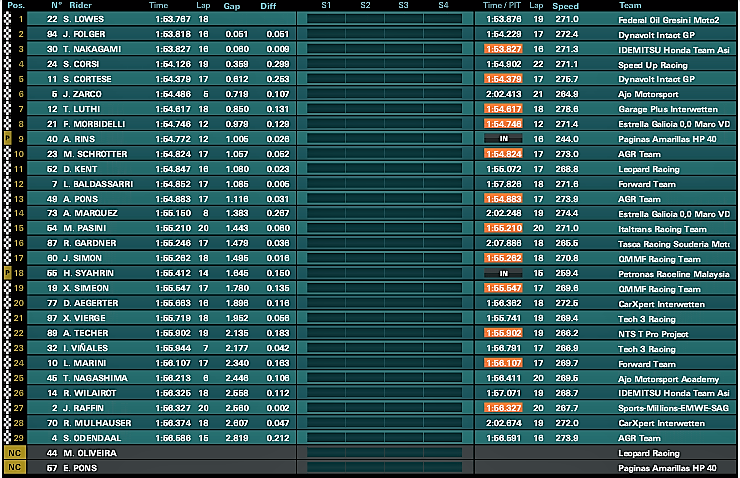This screenshot has height=478, width=740.
Task: Click team Sports-Millions-EMWE-SAG
Action: 673,408
